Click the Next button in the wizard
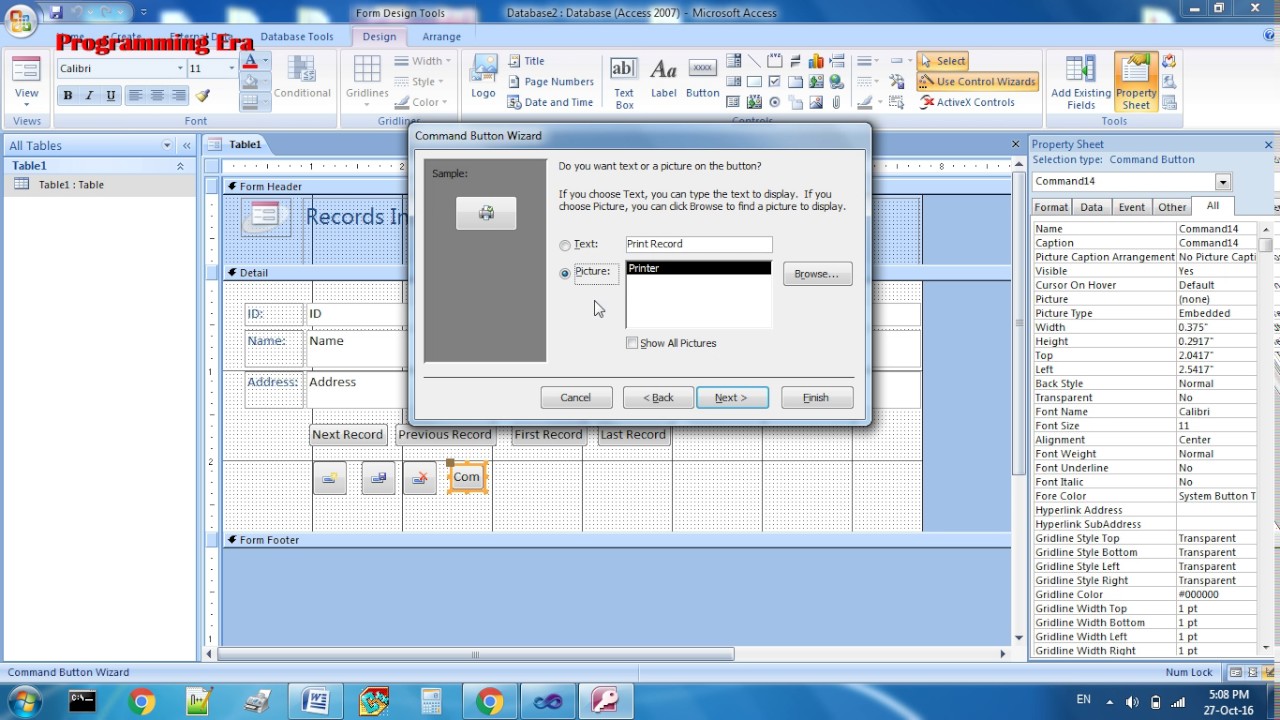This screenshot has height=720, width=1280. [x=732, y=398]
